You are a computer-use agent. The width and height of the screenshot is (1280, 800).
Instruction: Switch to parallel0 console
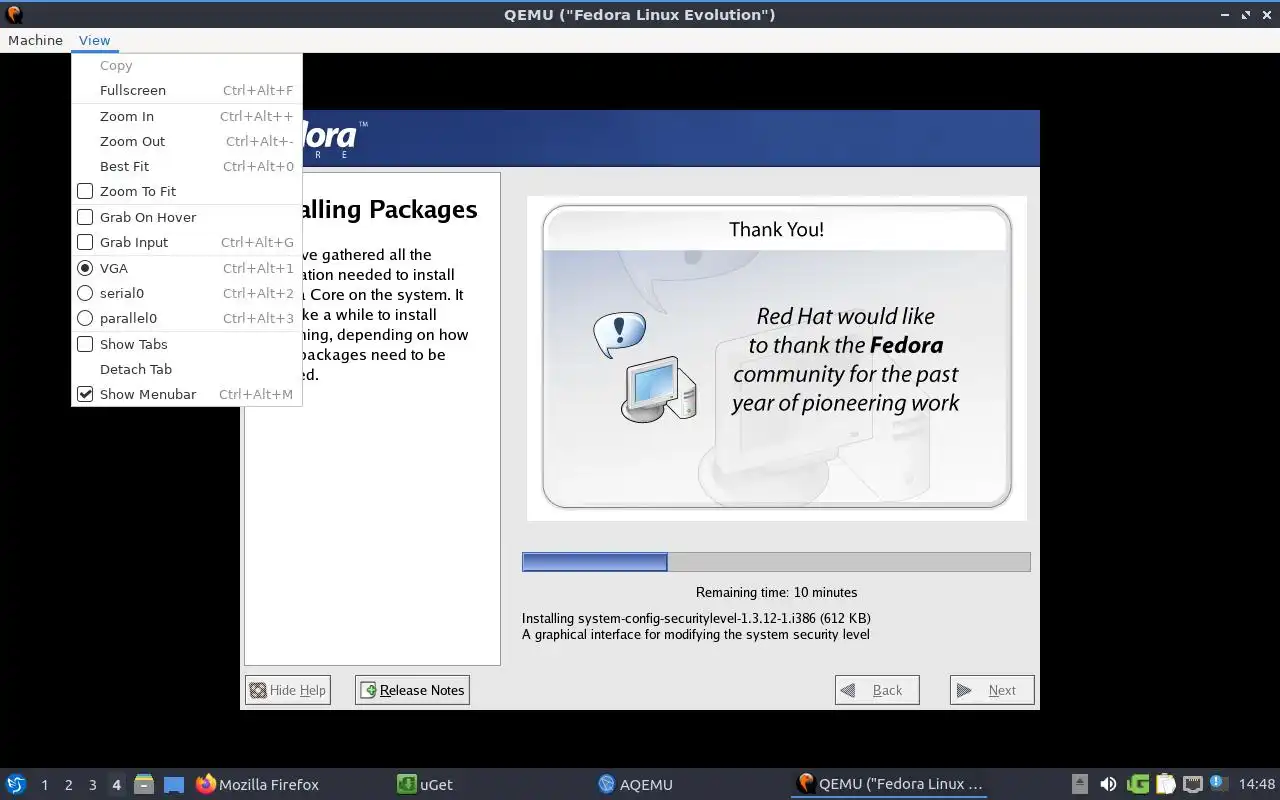186,318
